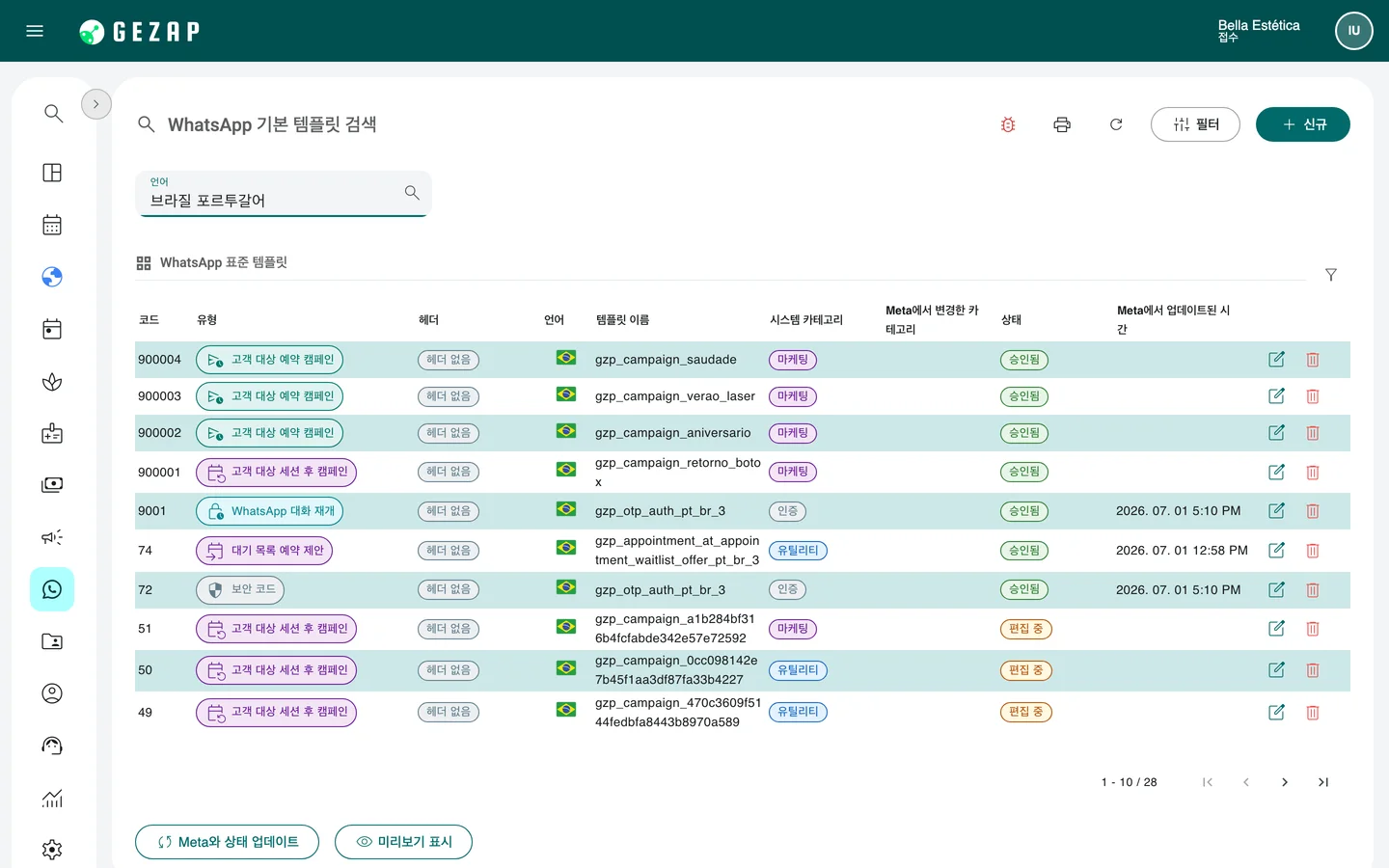
Task: Click the 보안 코드 type tag in row 72
Action: point(240,589)
